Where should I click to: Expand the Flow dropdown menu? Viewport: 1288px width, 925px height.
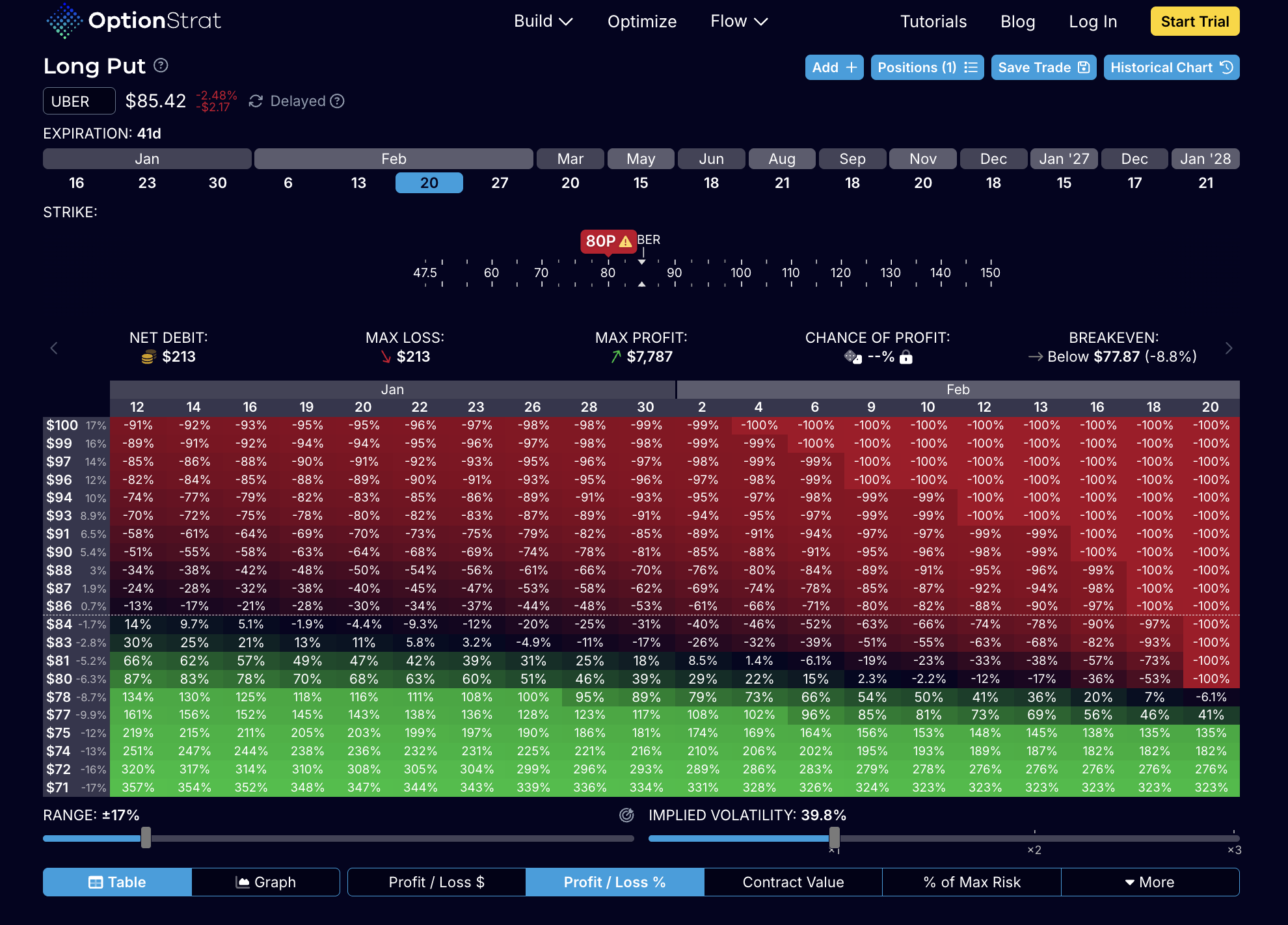tap(739, 21)
